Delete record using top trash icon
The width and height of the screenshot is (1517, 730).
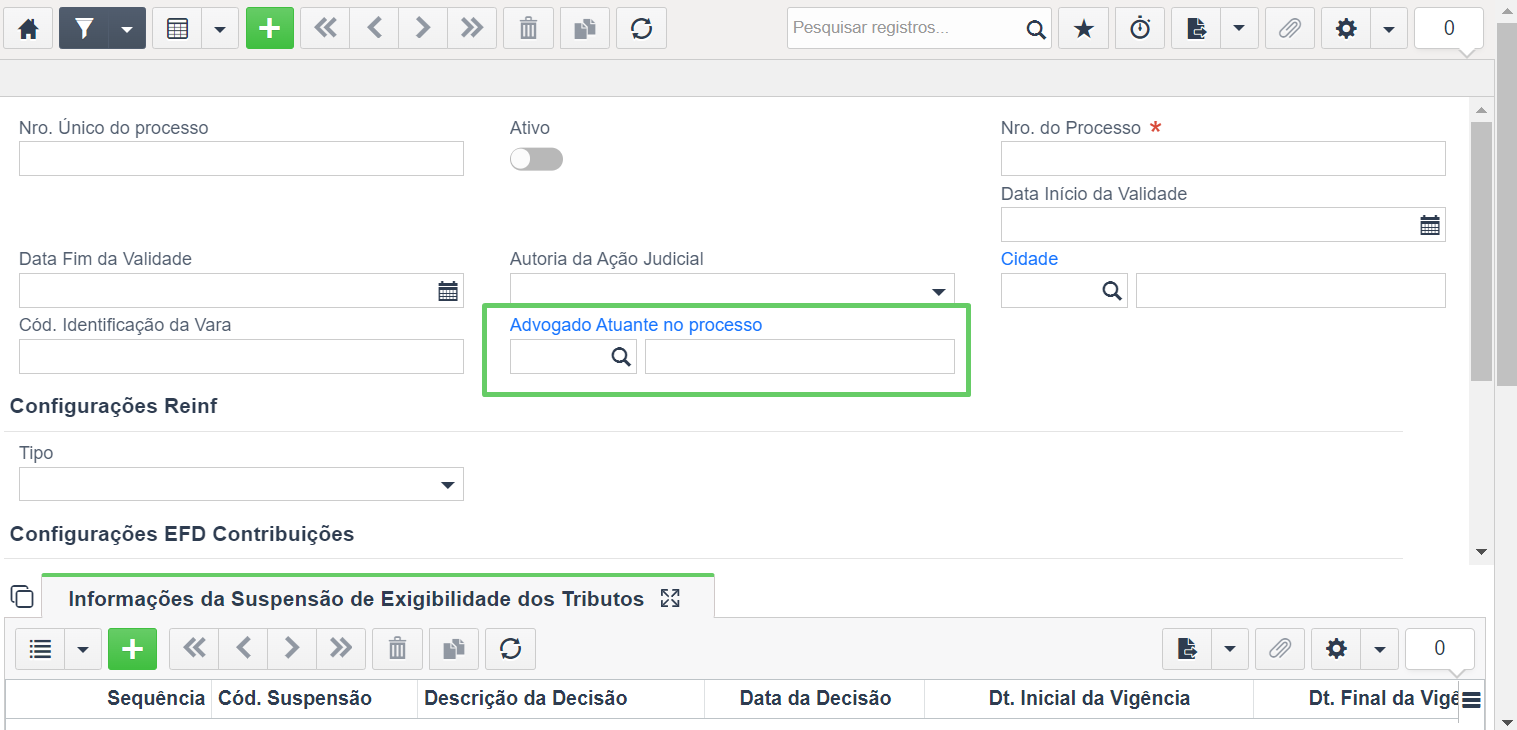click(528, 28)
